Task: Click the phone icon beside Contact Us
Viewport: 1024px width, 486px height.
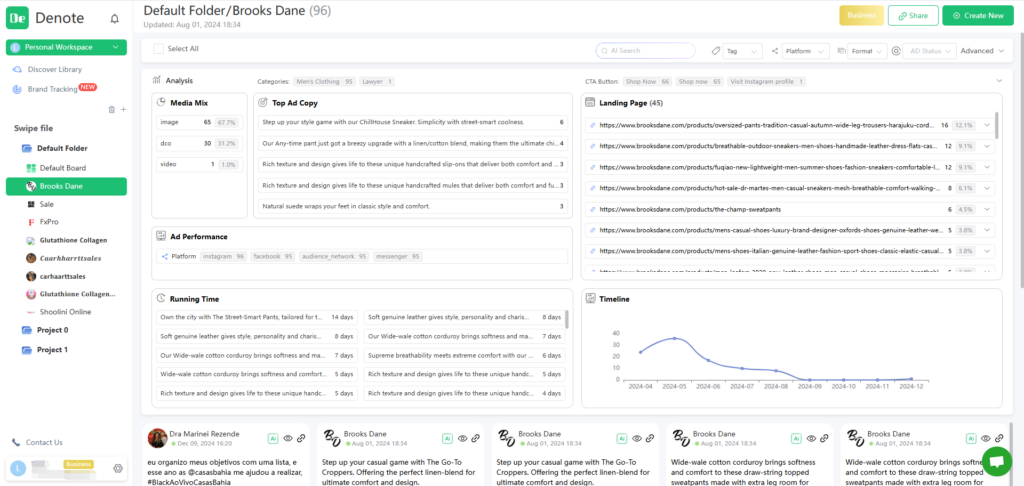Action: [x=16, y=442]
